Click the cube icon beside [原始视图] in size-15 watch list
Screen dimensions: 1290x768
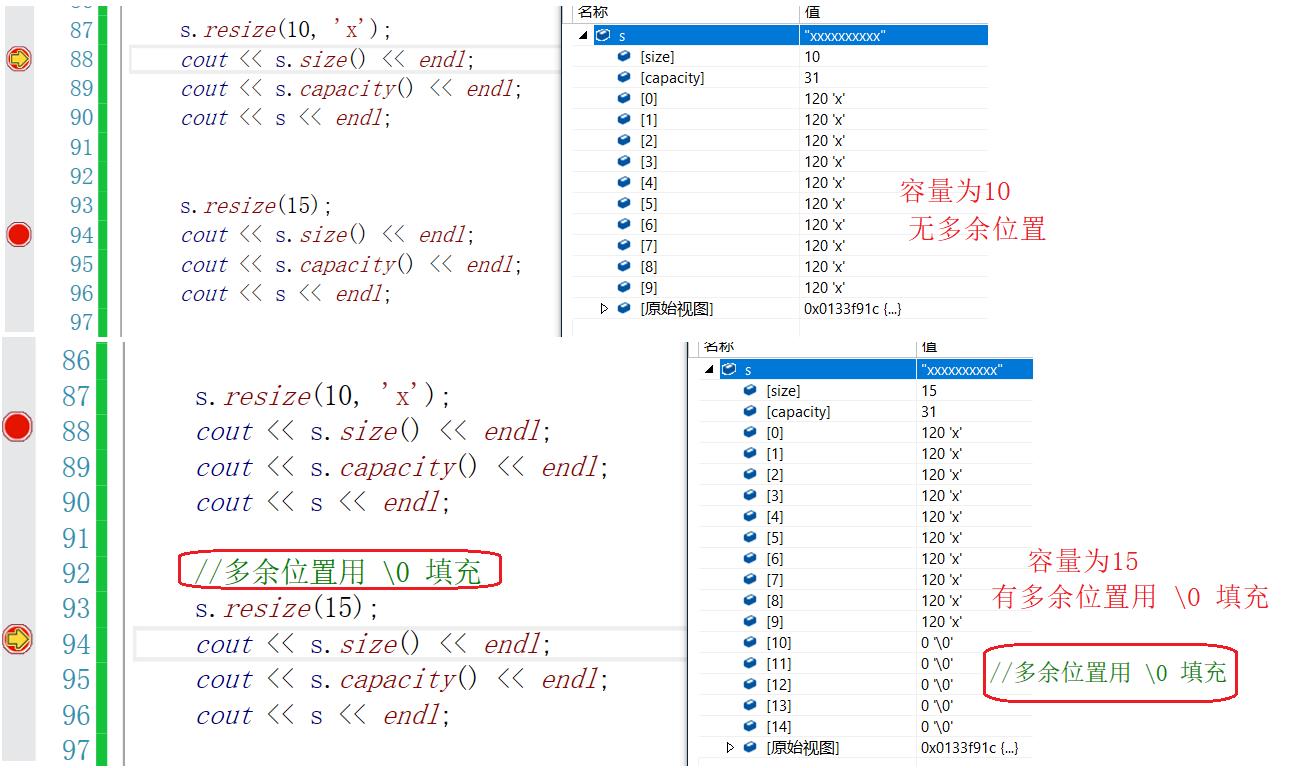point(750,747)
